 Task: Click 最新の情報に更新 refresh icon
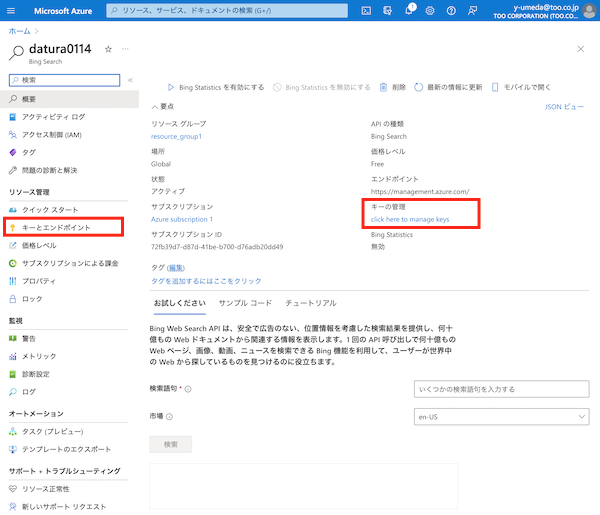click(418, 87)
